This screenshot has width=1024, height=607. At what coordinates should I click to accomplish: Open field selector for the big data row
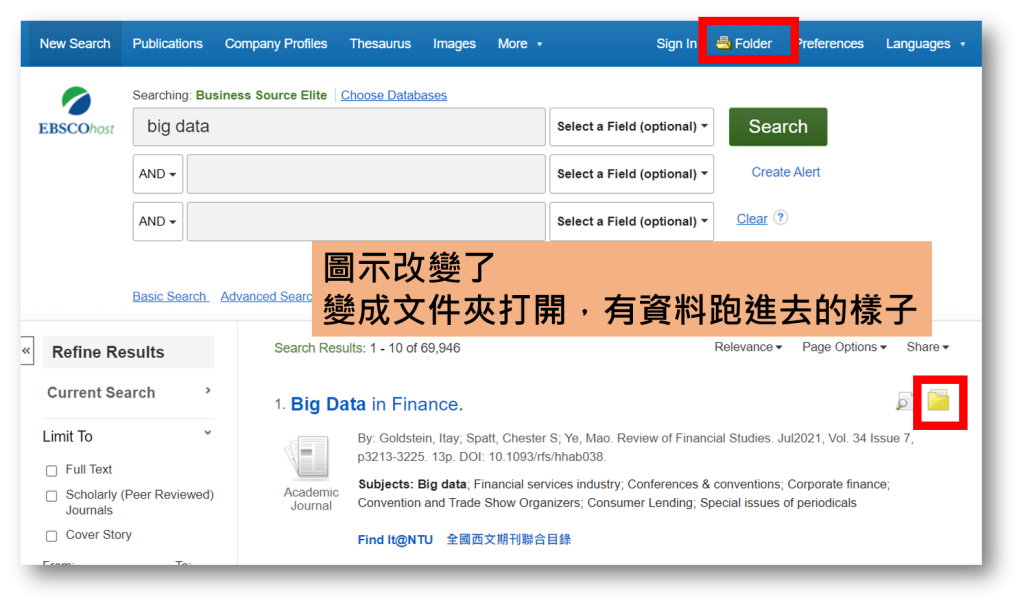632,127
